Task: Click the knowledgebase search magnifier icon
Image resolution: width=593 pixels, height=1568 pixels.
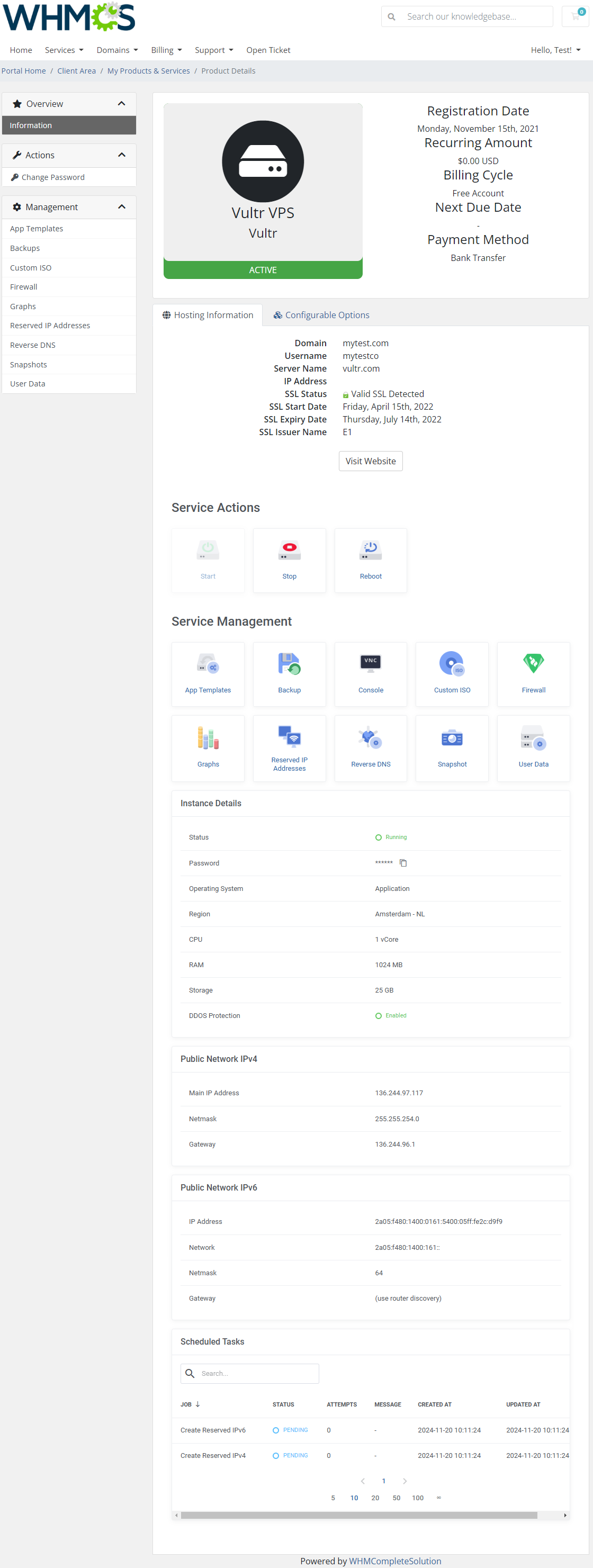Action: [x=391, y=16]
